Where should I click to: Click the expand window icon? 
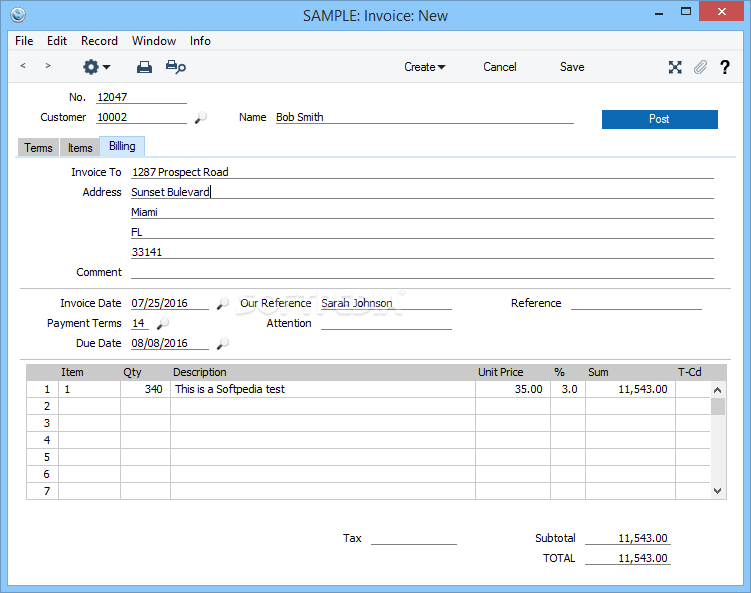tap(675, 67)
